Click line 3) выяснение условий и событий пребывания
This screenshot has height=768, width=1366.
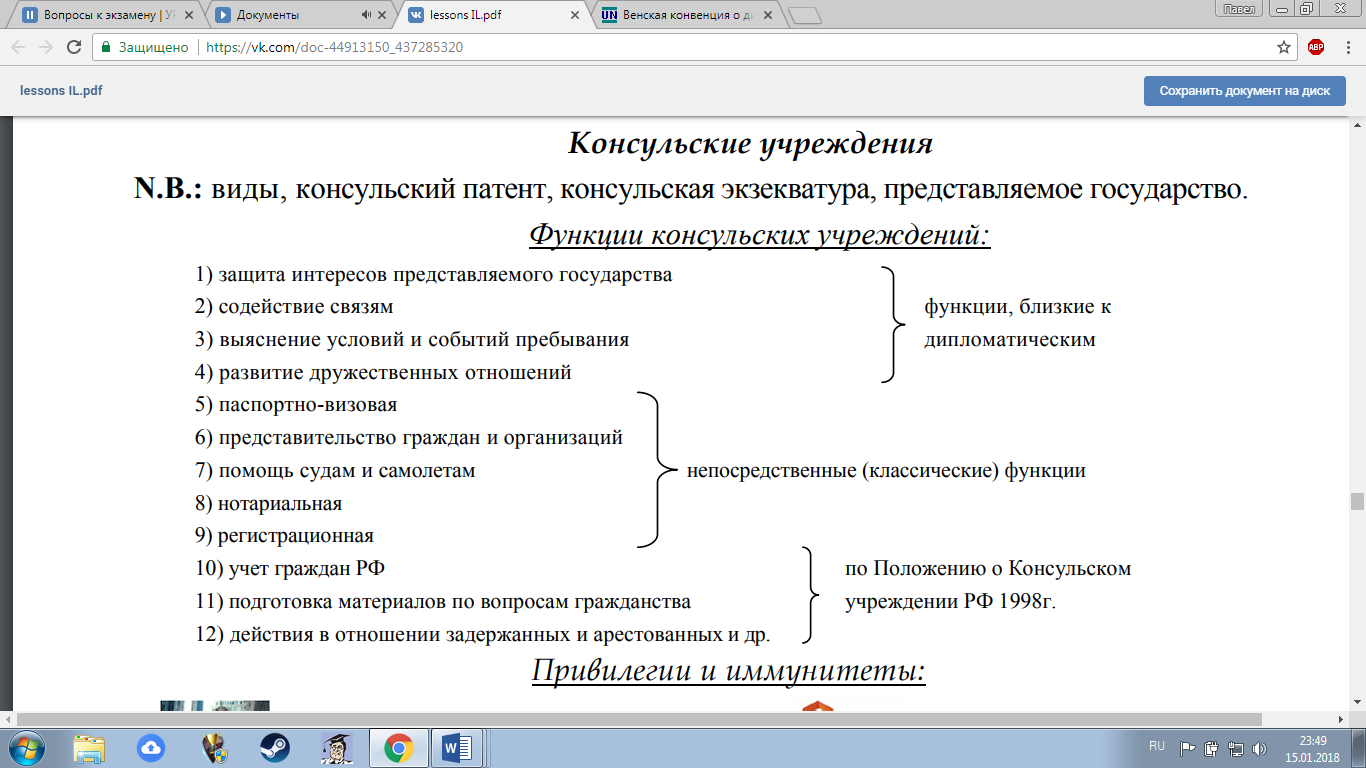412,340
